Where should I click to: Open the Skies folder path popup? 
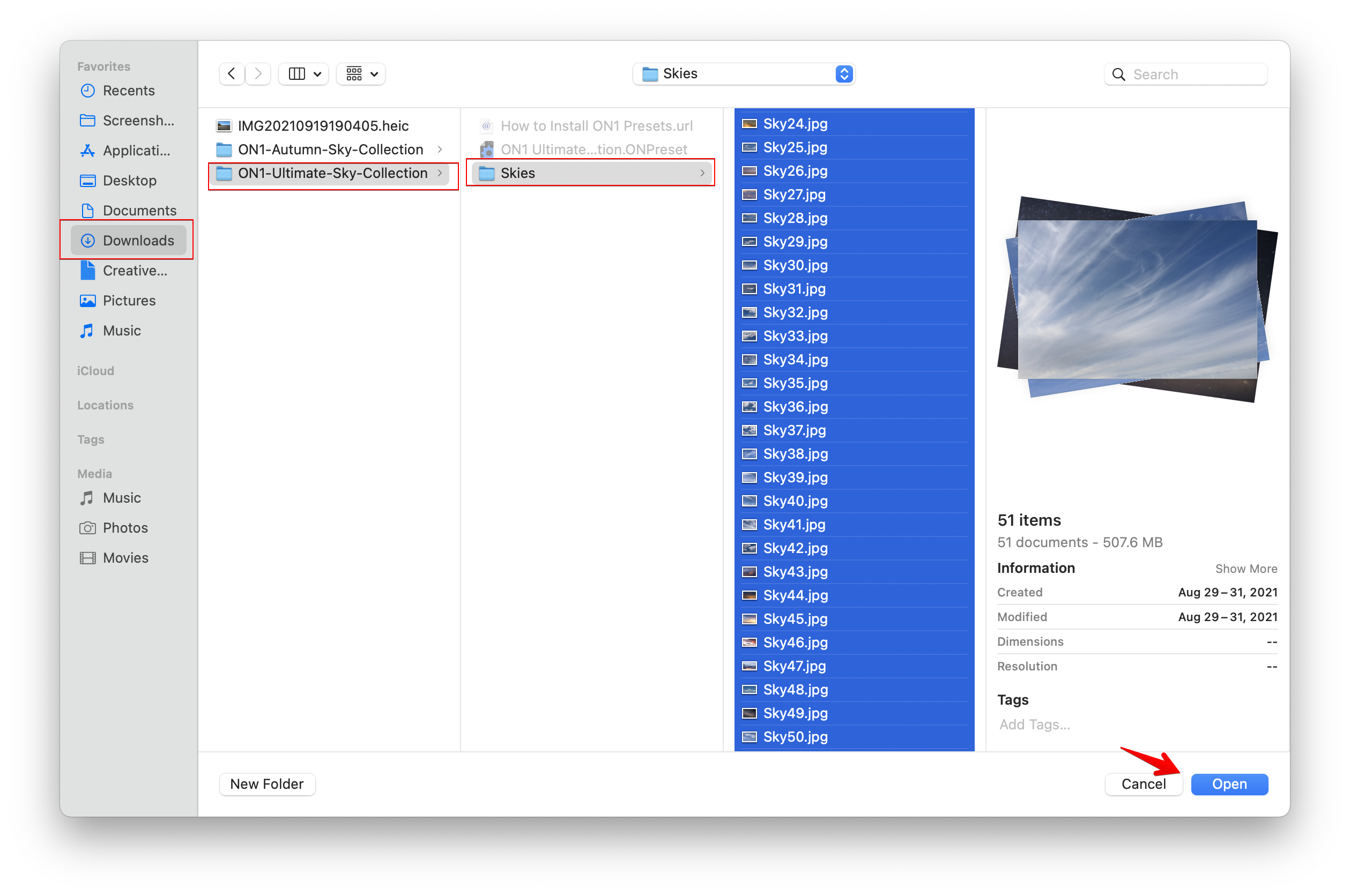(744, 74)
